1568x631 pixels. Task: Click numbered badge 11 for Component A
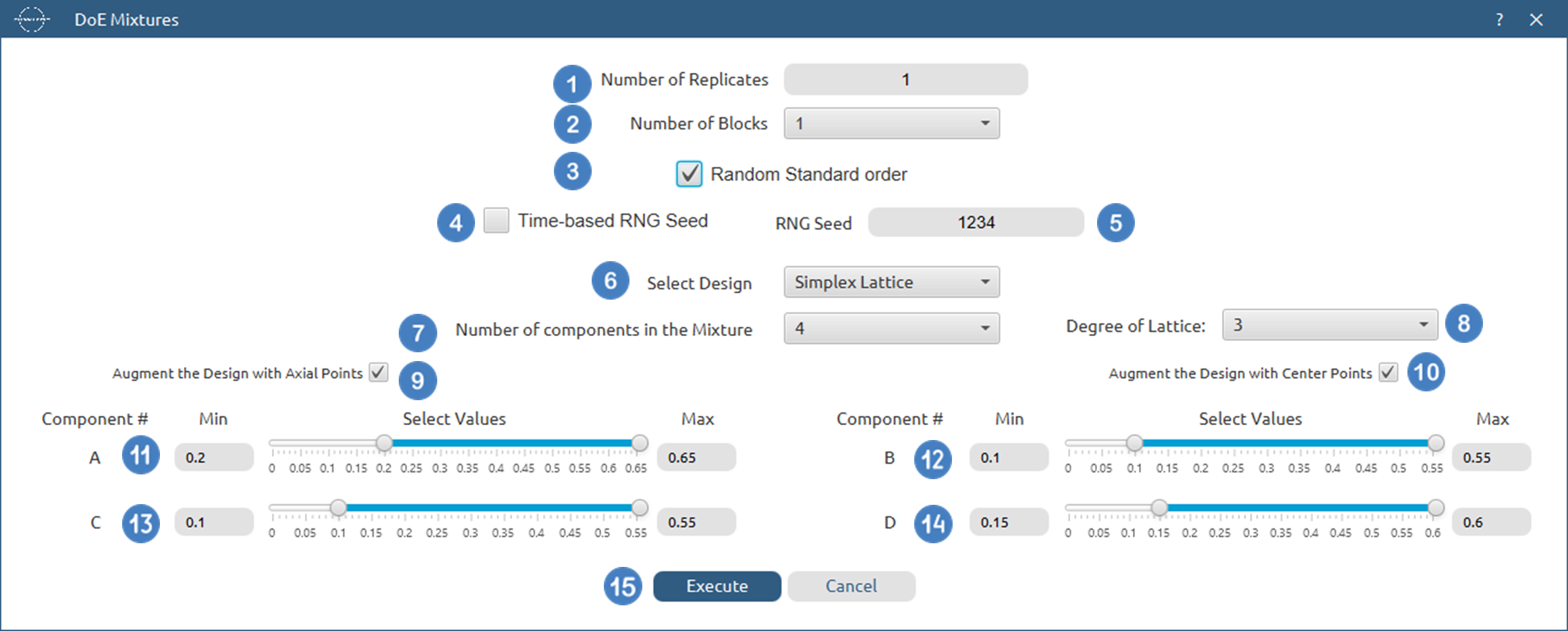(x=141, y=456)
